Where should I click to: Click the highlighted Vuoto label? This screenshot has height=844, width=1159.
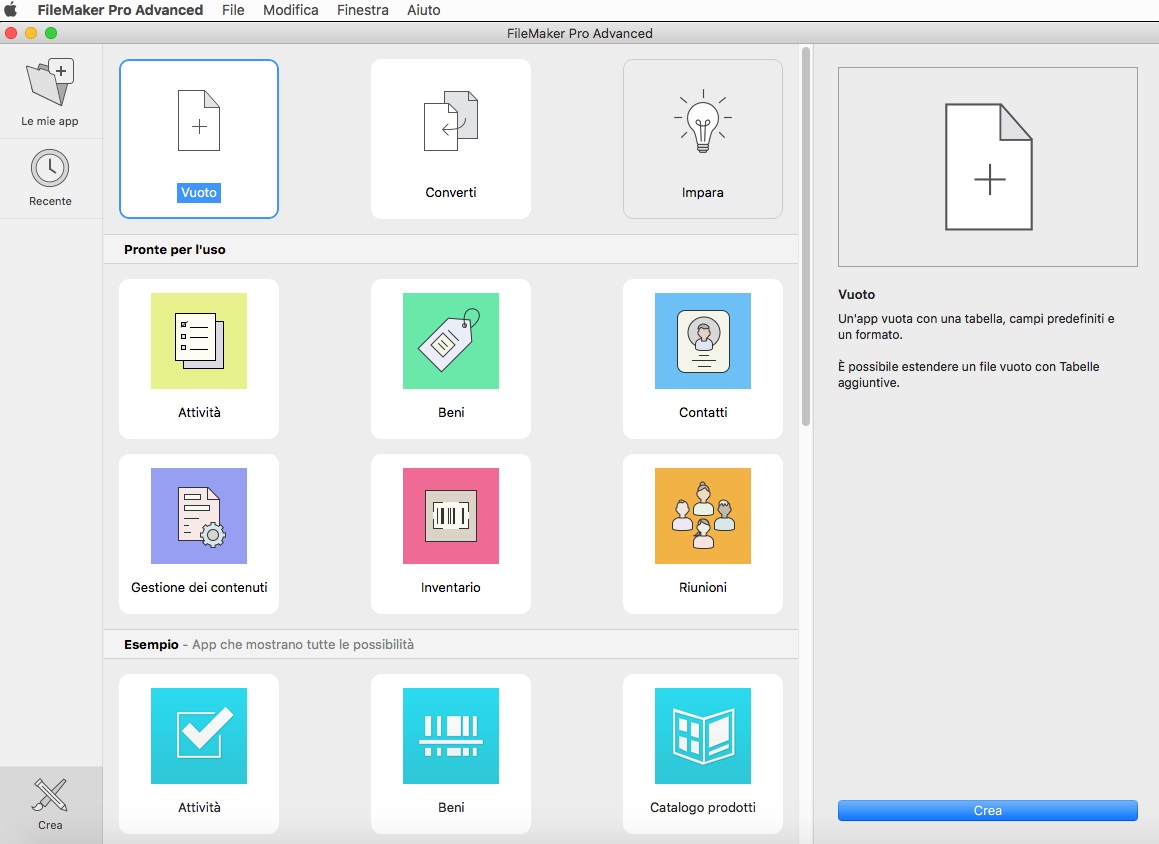tap(199, 192)
